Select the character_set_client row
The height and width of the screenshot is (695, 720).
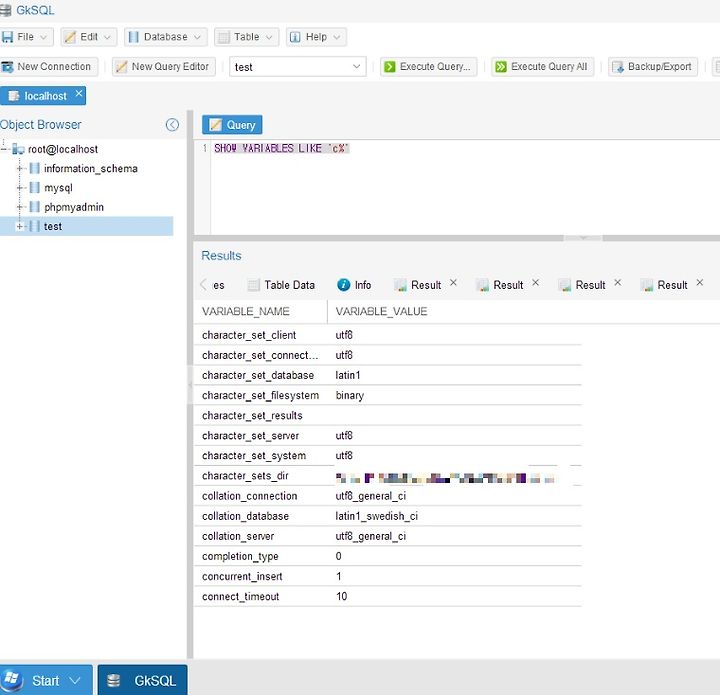(388, 335)
